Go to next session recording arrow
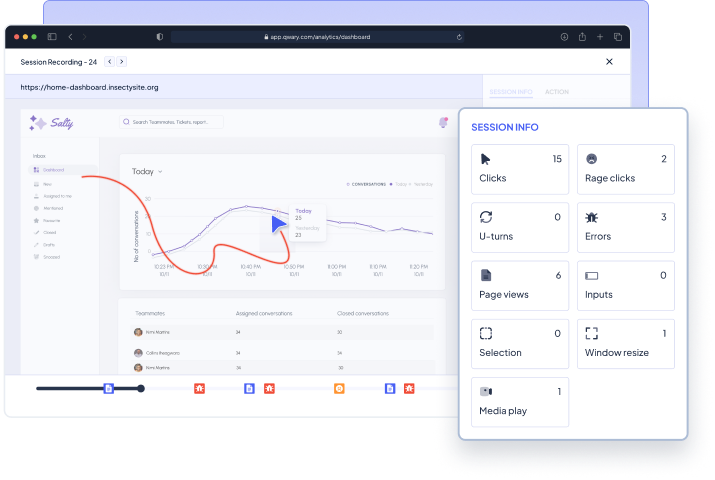Viewport: 715px width, 480px height. 122,62
